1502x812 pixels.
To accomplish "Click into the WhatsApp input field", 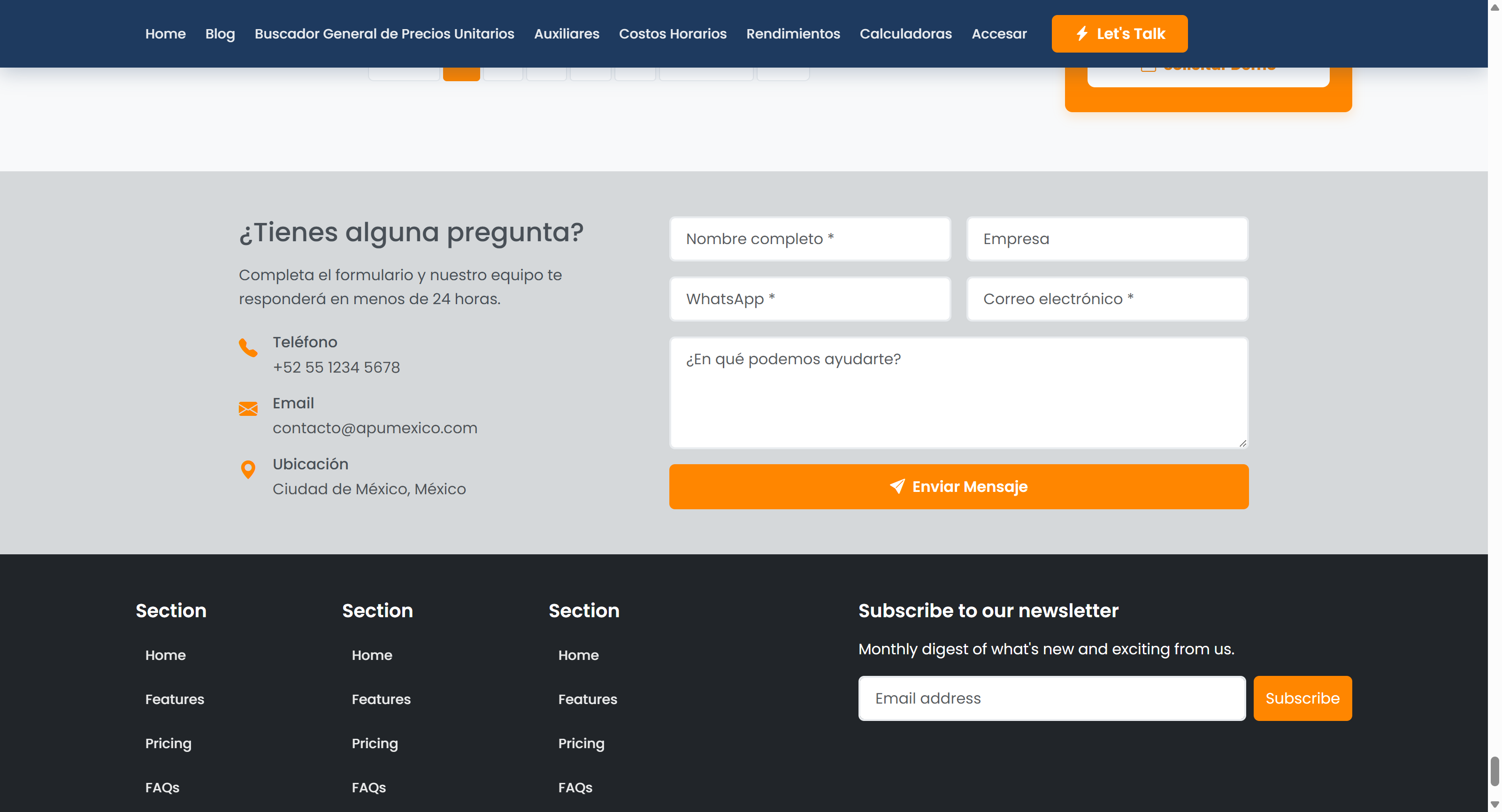I will (810, 299).
